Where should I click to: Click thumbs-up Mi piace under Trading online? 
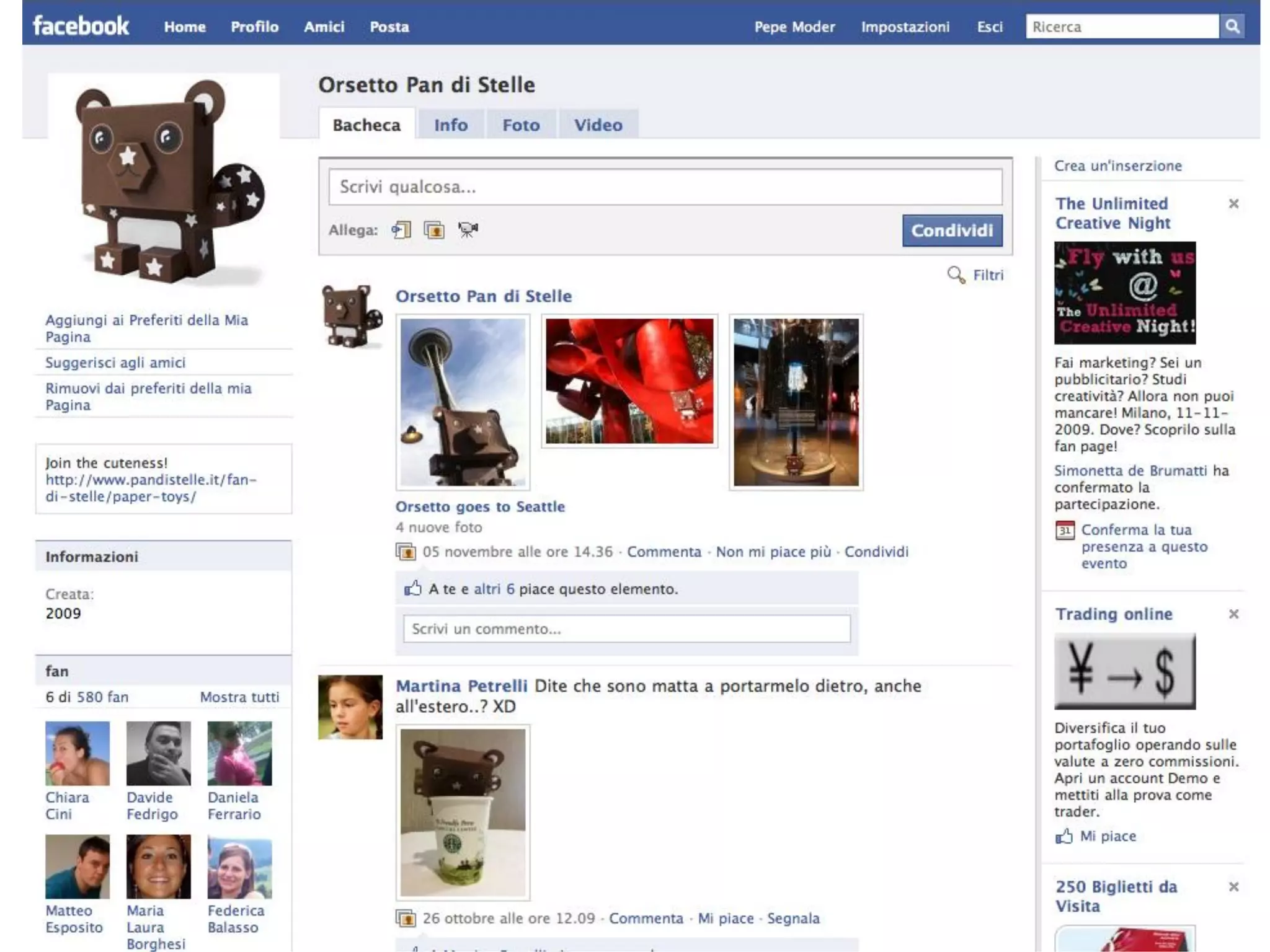pyautogui.click(x=1064, y=836)
